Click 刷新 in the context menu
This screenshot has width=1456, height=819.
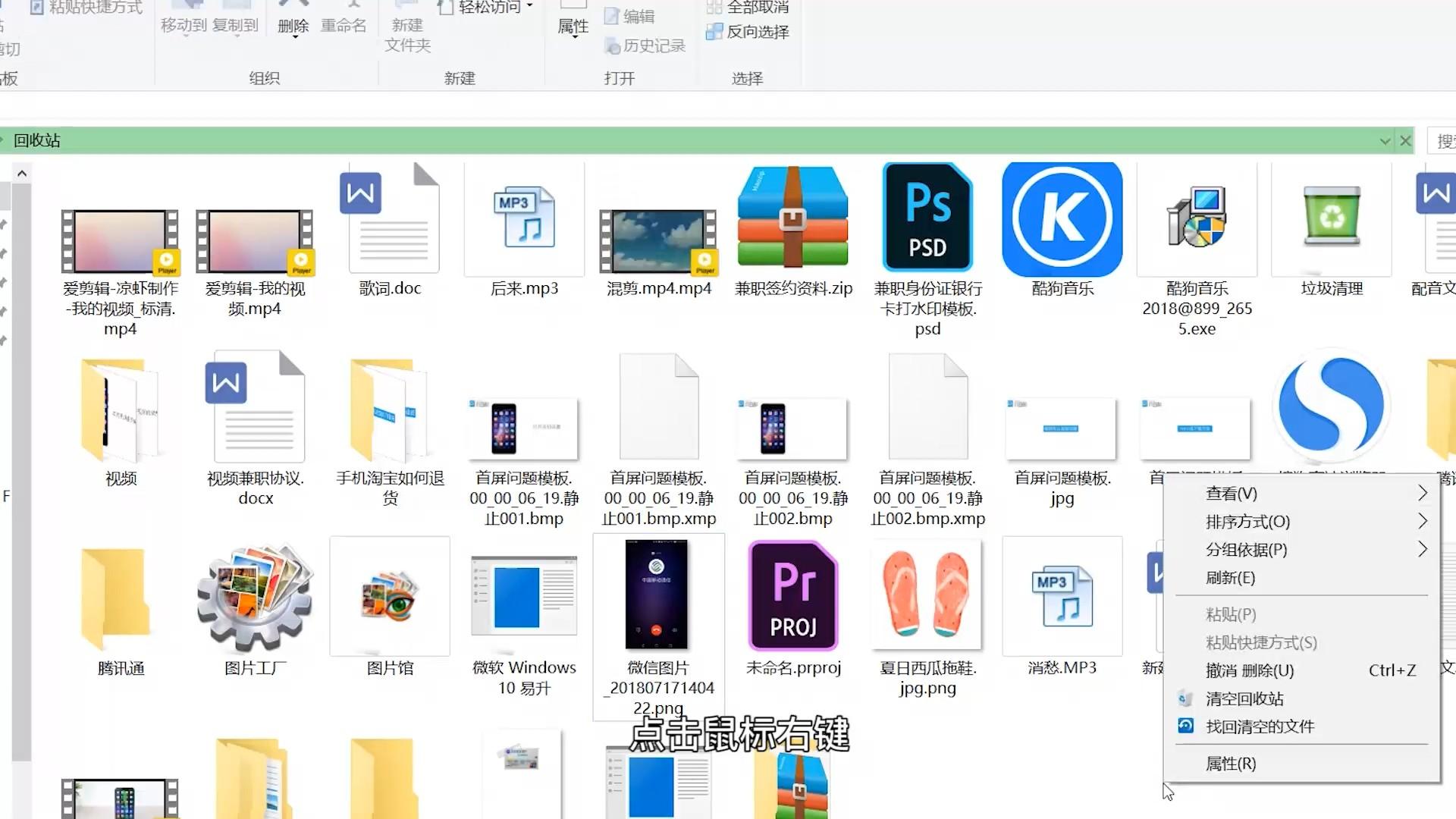point(1231,578)
